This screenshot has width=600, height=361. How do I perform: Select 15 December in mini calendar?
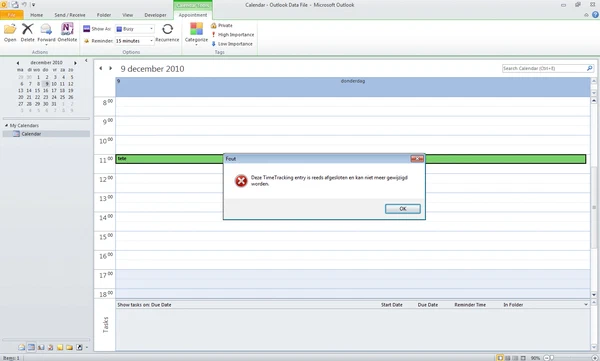37,91
